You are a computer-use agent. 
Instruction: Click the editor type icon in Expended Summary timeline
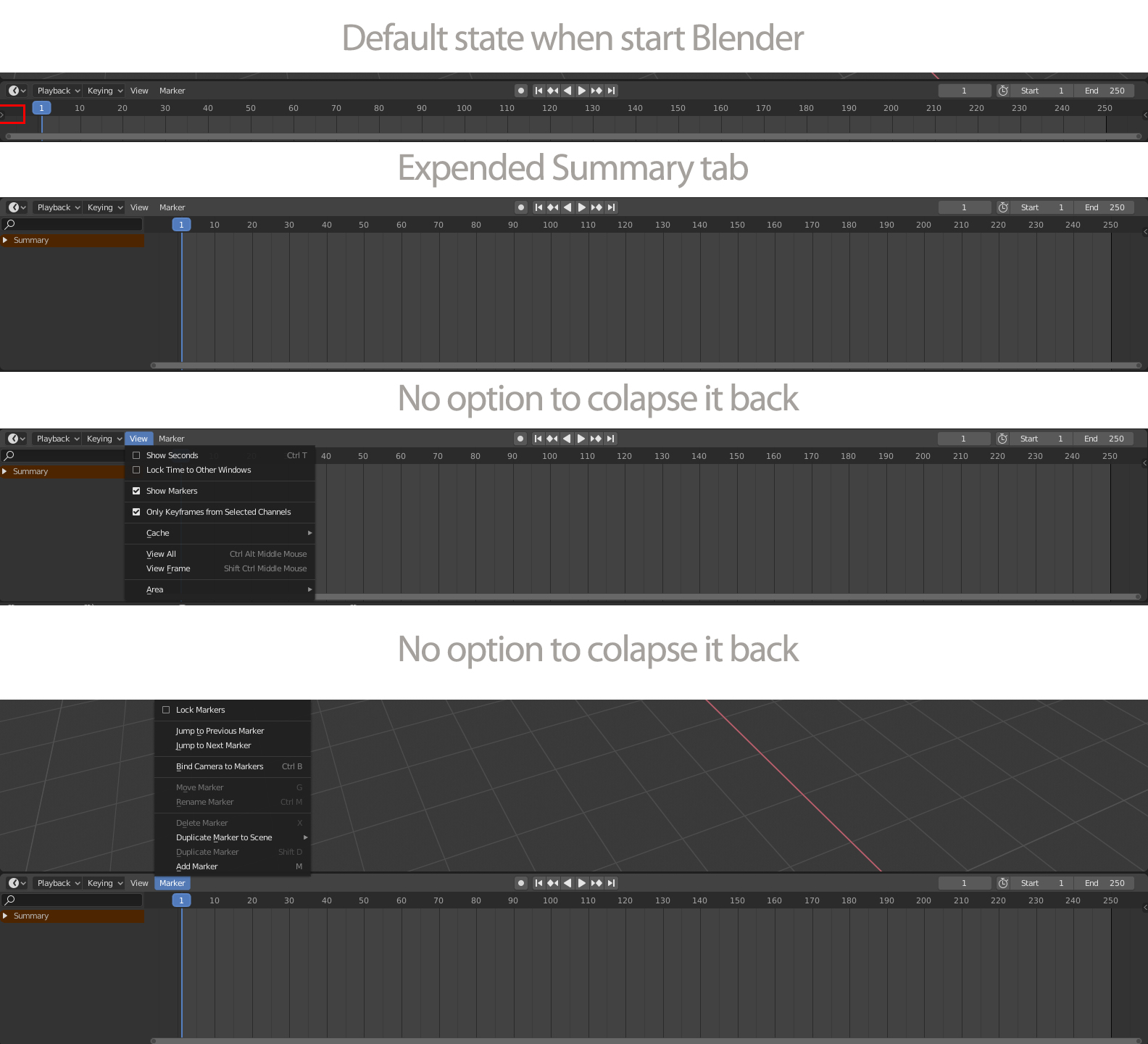click(17, 207)
